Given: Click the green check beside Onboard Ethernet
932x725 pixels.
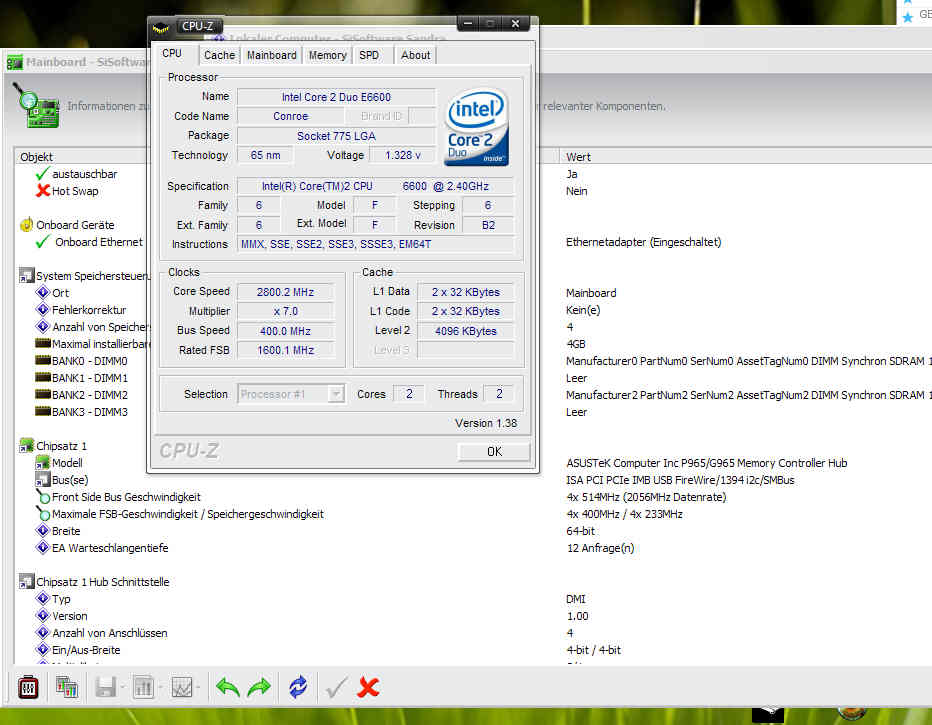Looking at the screenshot, I should [x=42, y=242].
